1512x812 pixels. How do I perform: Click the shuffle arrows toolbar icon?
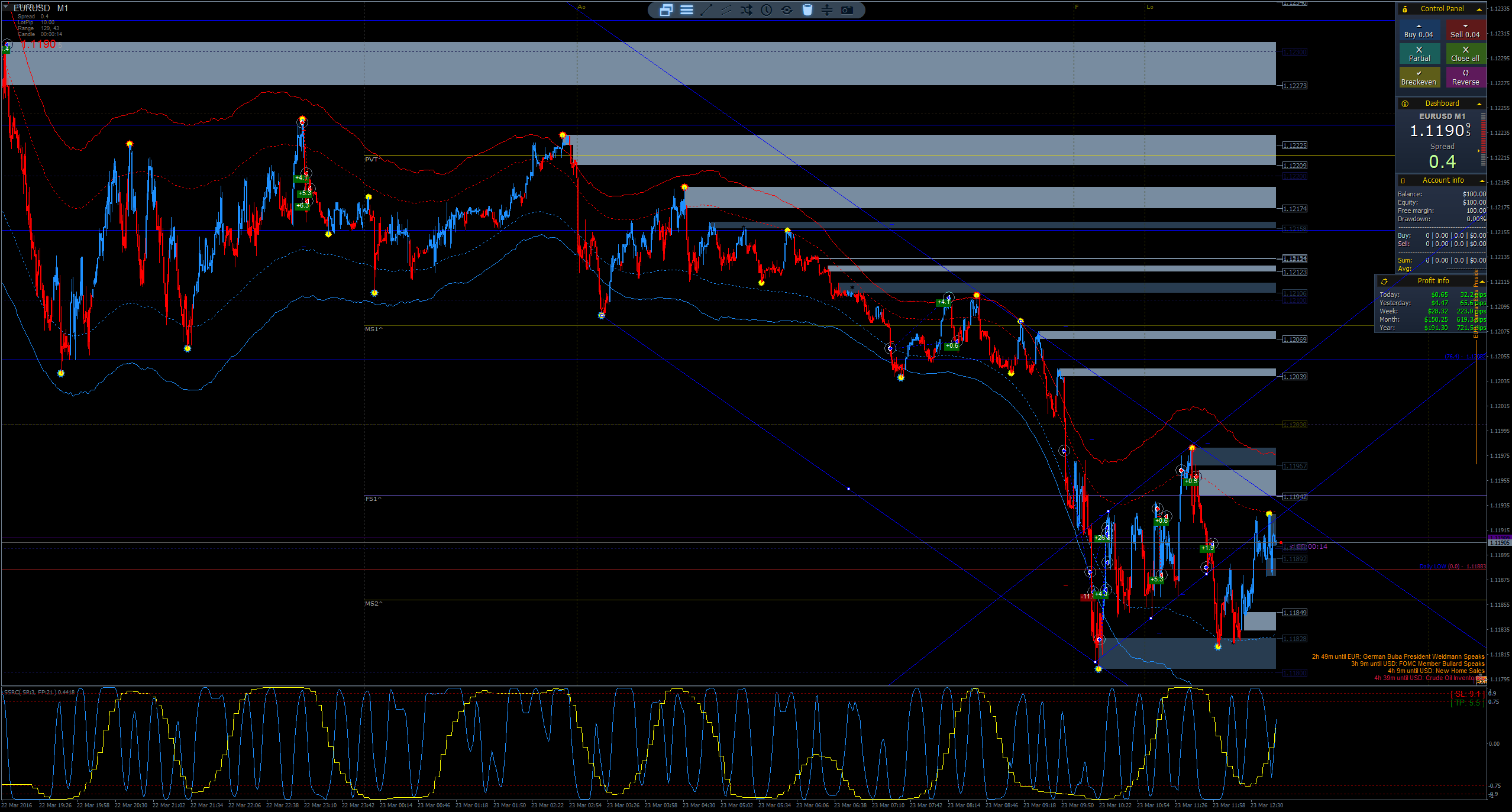tap(747, 9)
